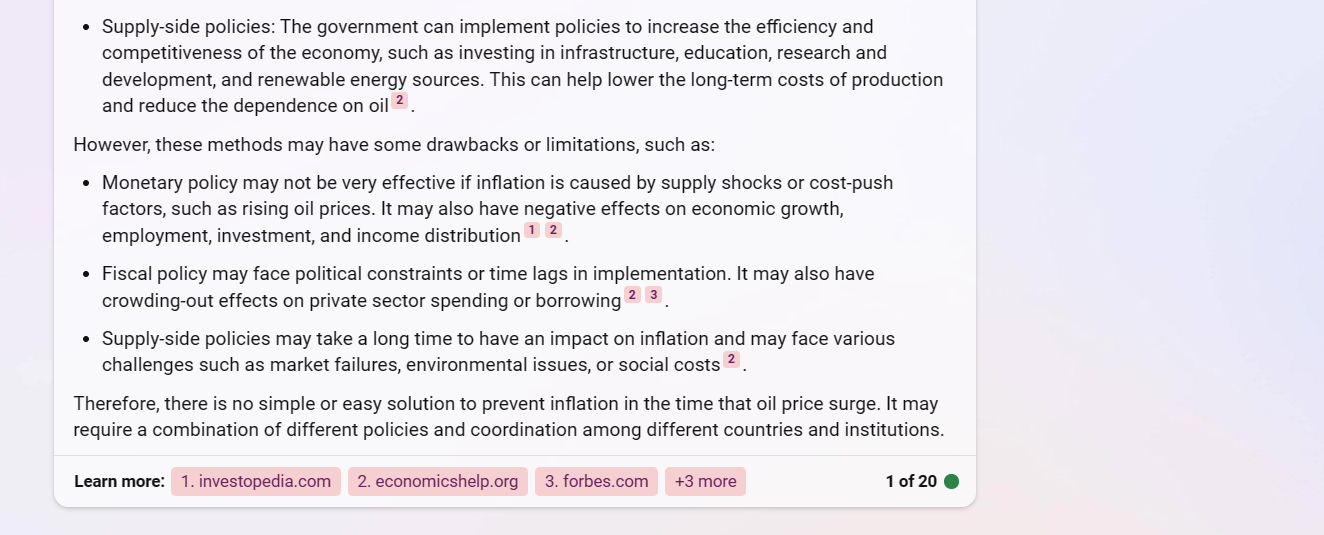Click the "However, these methods" paragraph
Screen dimensions: 1324x535
point(394,145)
